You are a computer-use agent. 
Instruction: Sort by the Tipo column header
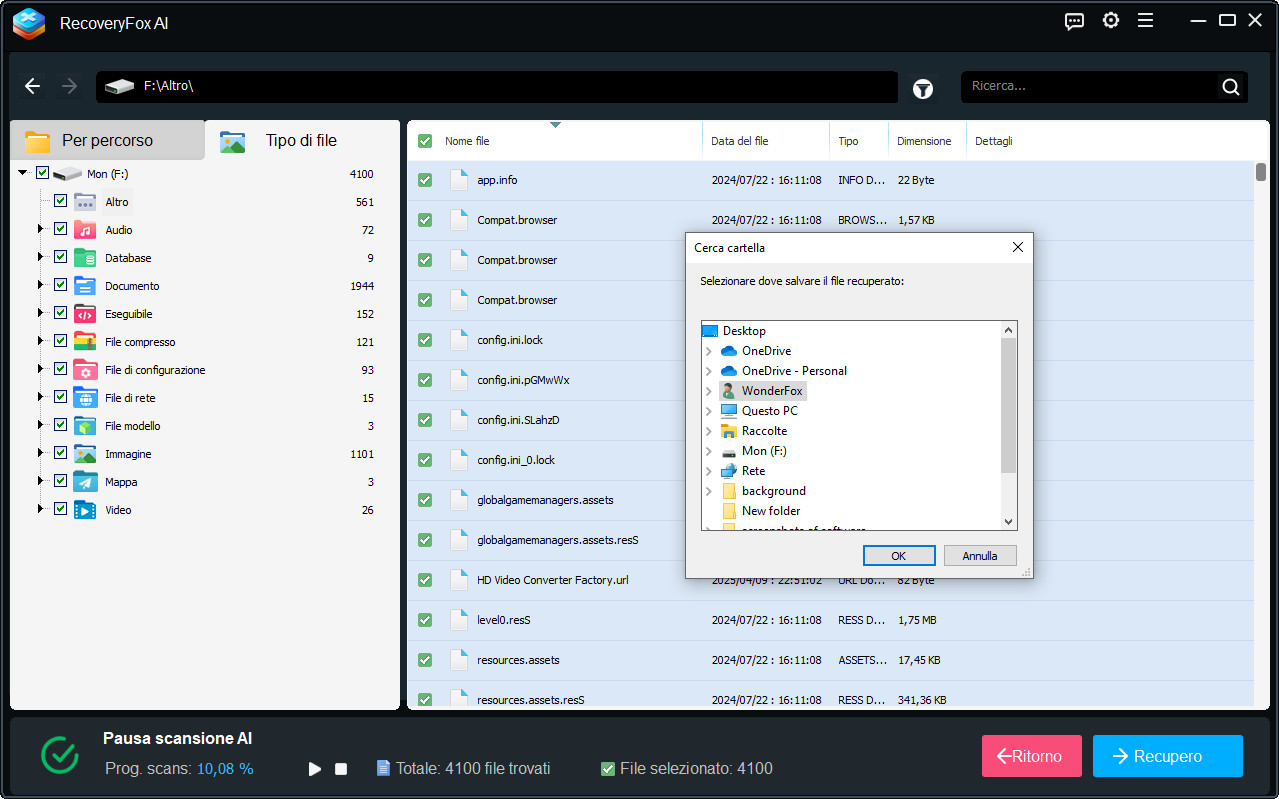click(848, 141)
